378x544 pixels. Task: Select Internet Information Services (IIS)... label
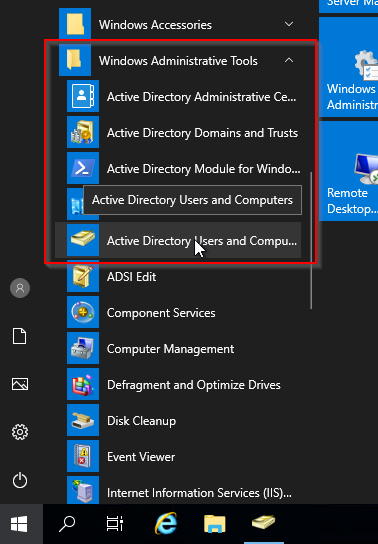pos(199,493)
